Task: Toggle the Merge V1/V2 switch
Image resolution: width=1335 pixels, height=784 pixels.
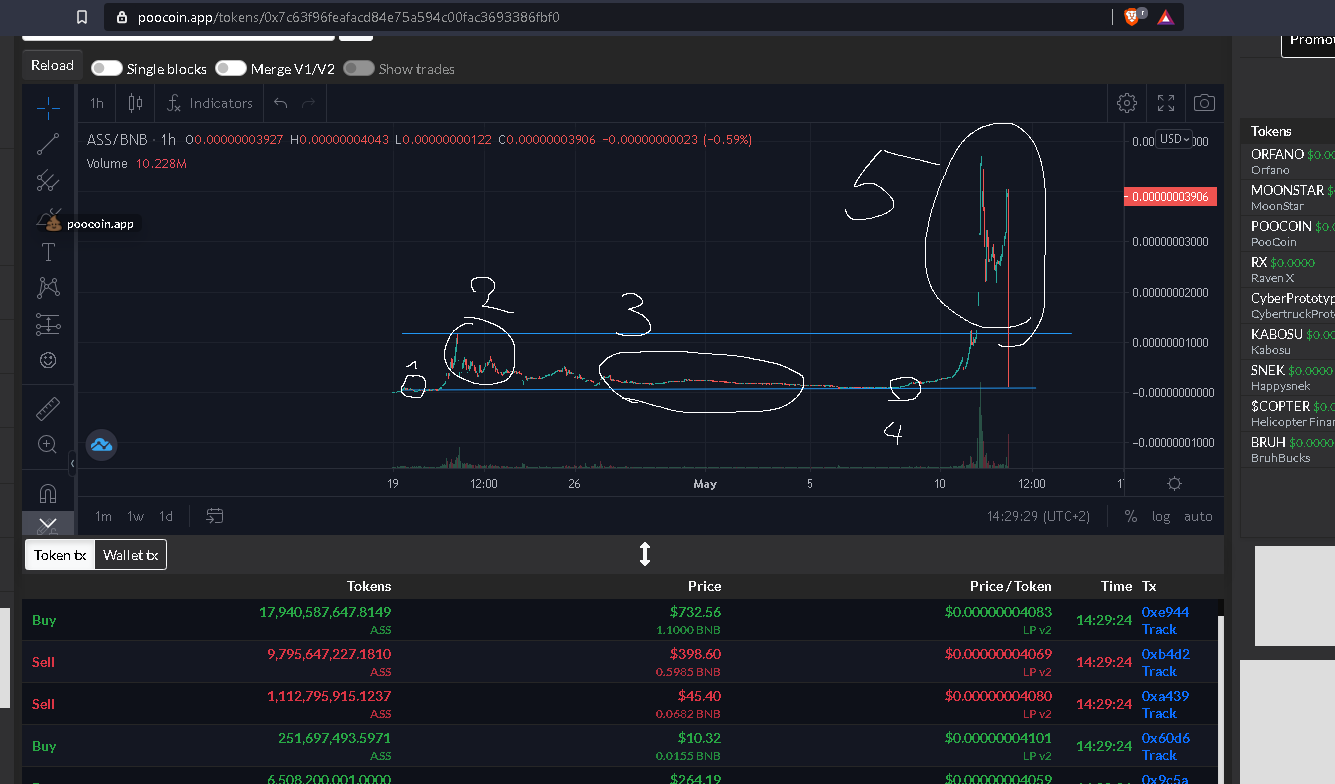Action: tap(231, 68)
